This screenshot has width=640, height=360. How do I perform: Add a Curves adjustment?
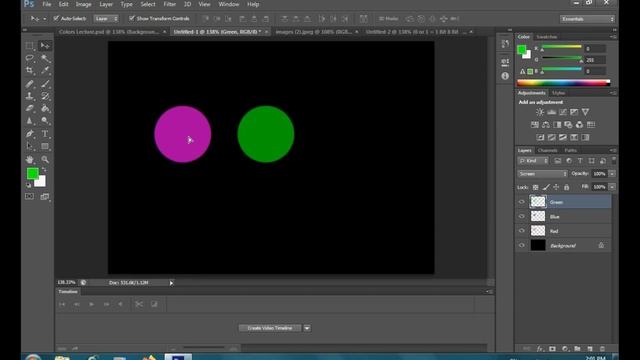tap(563, 112)
